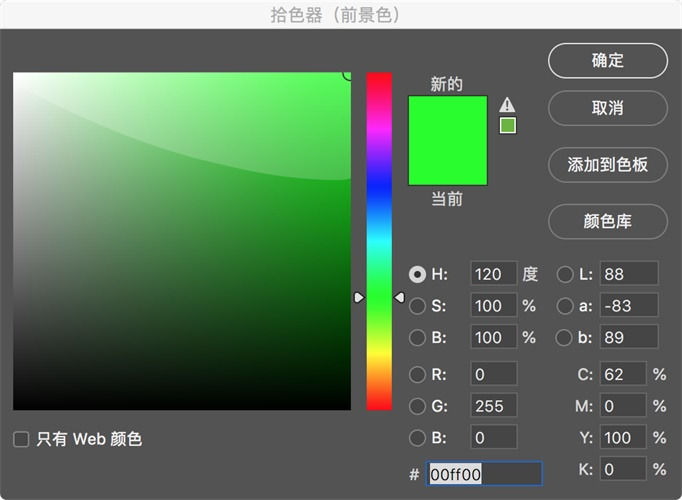This screenshot has width=682, height=500.
Task: Click inside the green saturation-brightness color field
Action: coord(180,240)
